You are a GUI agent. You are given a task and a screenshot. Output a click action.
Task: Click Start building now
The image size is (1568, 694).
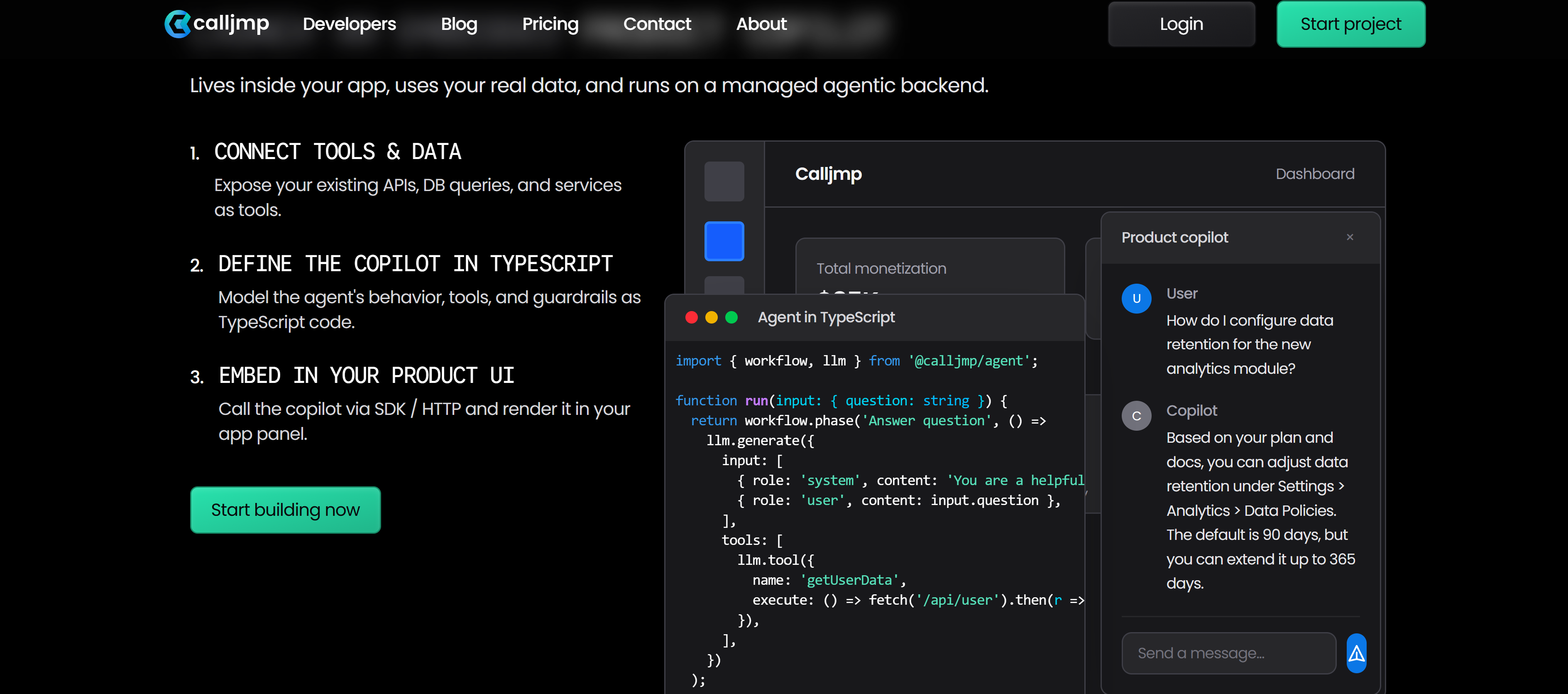coord(286,510)
